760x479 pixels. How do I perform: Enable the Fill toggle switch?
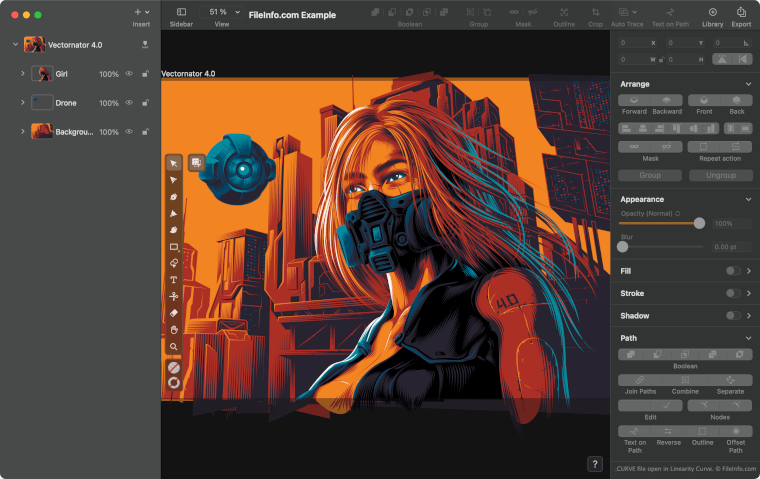point(733,270)
